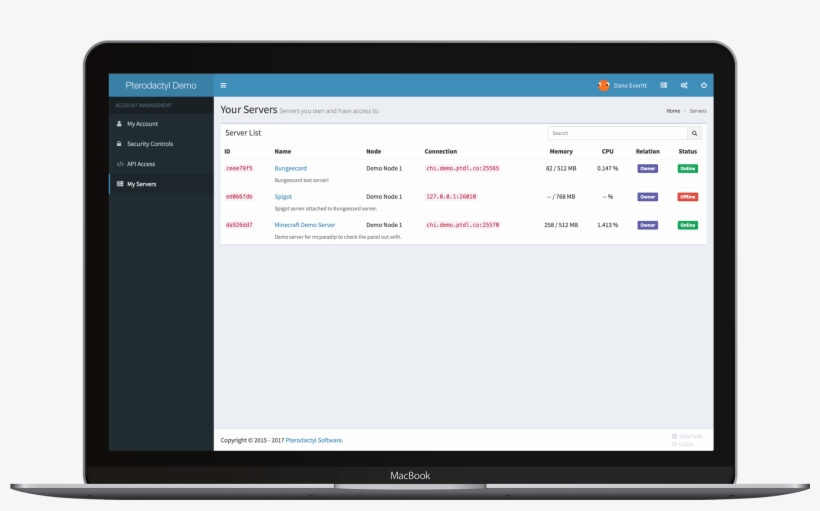Image resolution: width=820 pixels, height=511 pixels.
Task: Open admin settings via the cogs icon
Action: coord(684,85)
